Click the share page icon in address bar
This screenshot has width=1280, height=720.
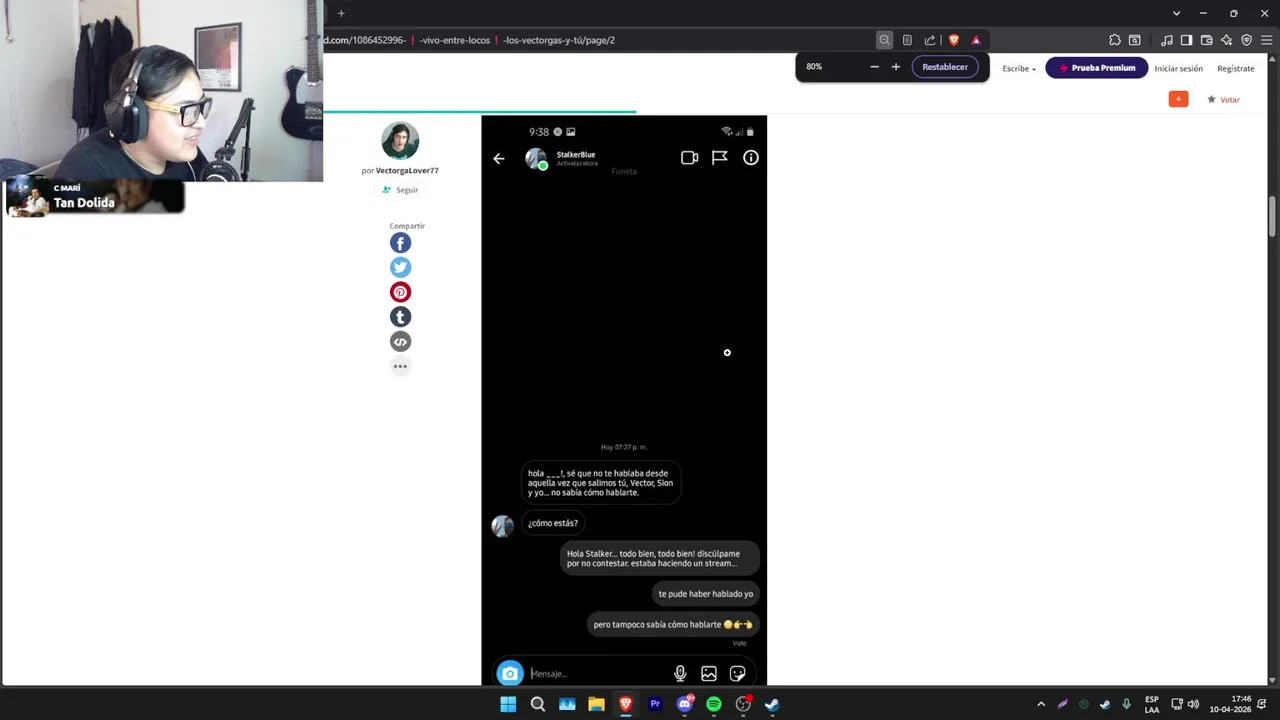930,40
